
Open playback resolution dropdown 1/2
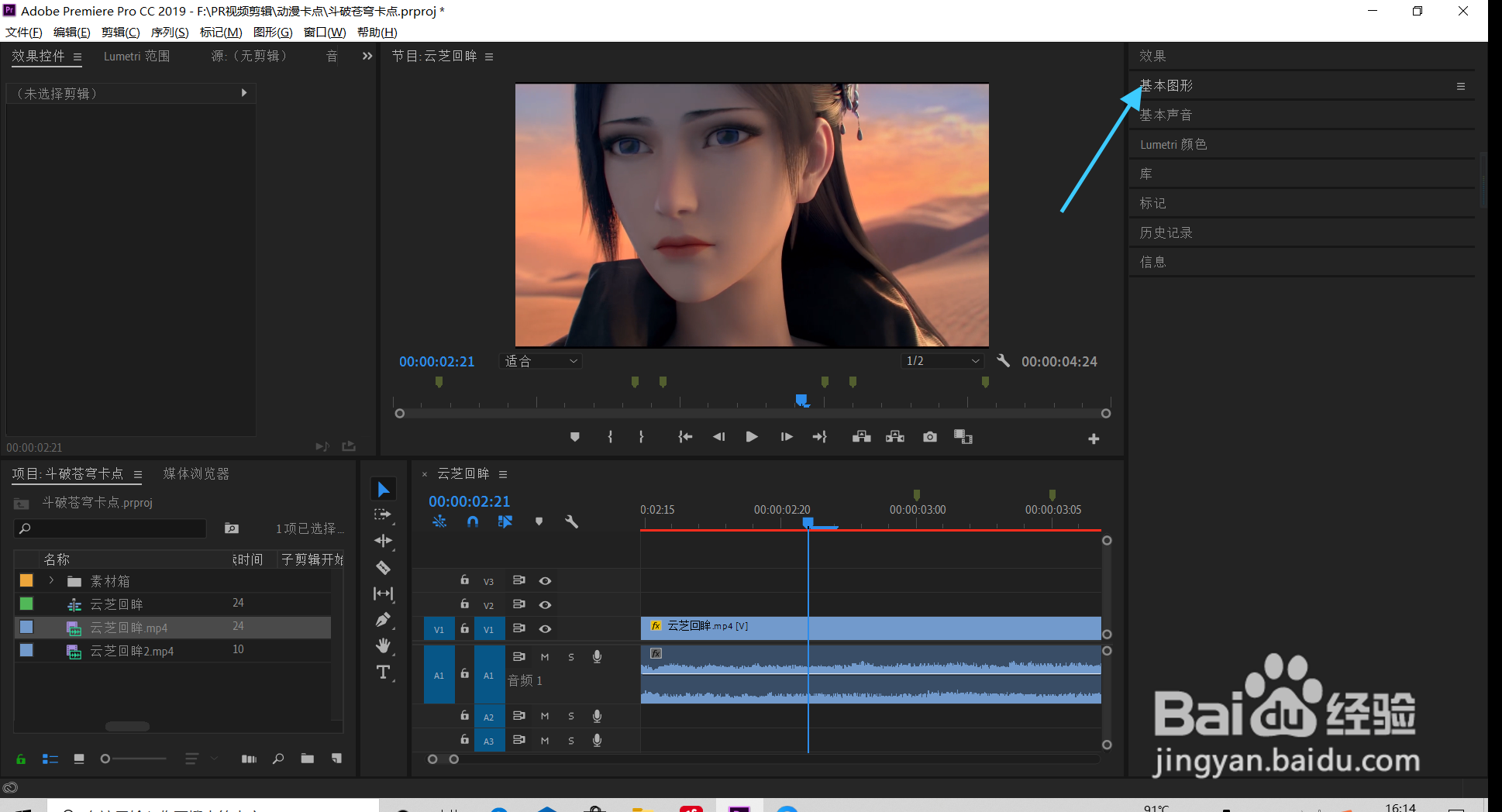point(943,361)
